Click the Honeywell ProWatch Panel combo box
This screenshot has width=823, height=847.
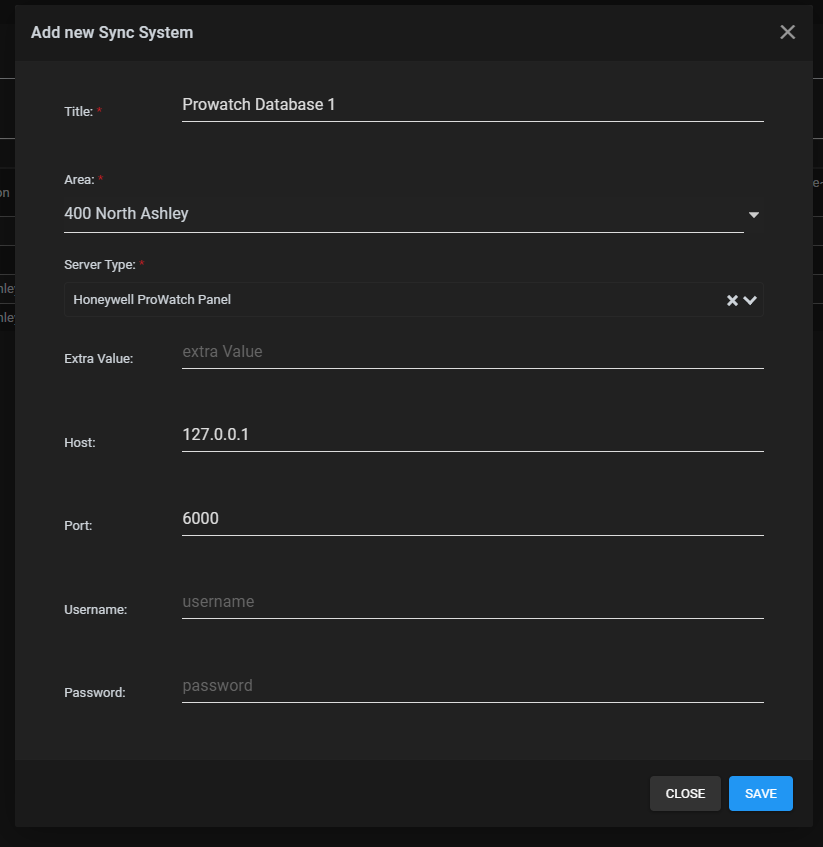pos(414,300)
